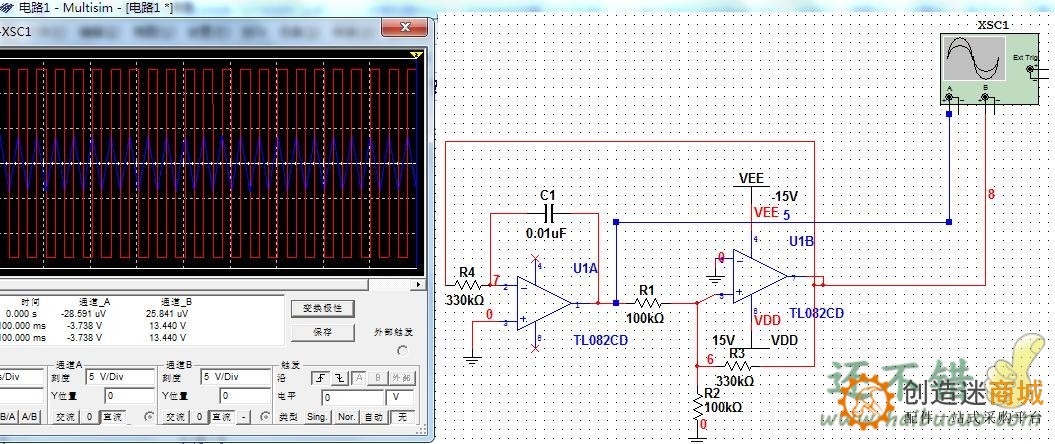Set channel B coupling to 交流
This screenshot has width=1055, height=444.
tap(175, 417)
